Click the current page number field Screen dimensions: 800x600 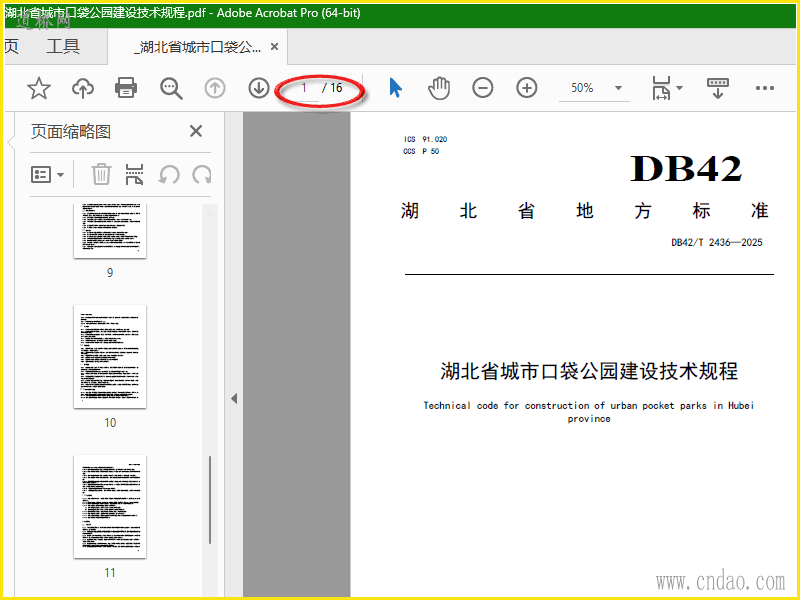304,88
